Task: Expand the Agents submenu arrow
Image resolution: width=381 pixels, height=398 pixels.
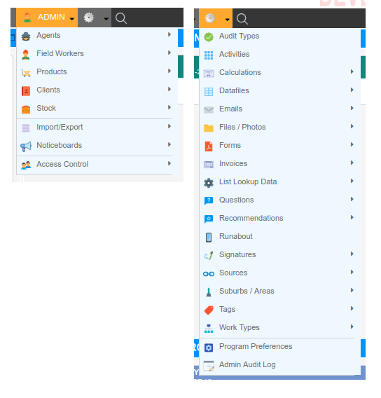Action: tap(169, 35)
